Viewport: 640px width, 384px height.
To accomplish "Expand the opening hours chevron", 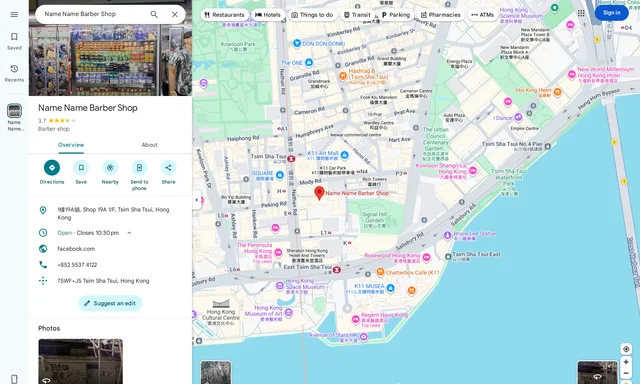I will tap(129, 233).
